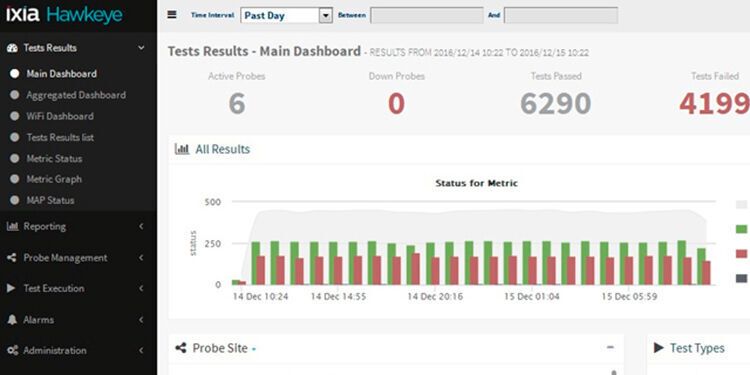Viewport: 750px width, 375px height.
Task: Click the Alarms label
Action: (38, 320)
